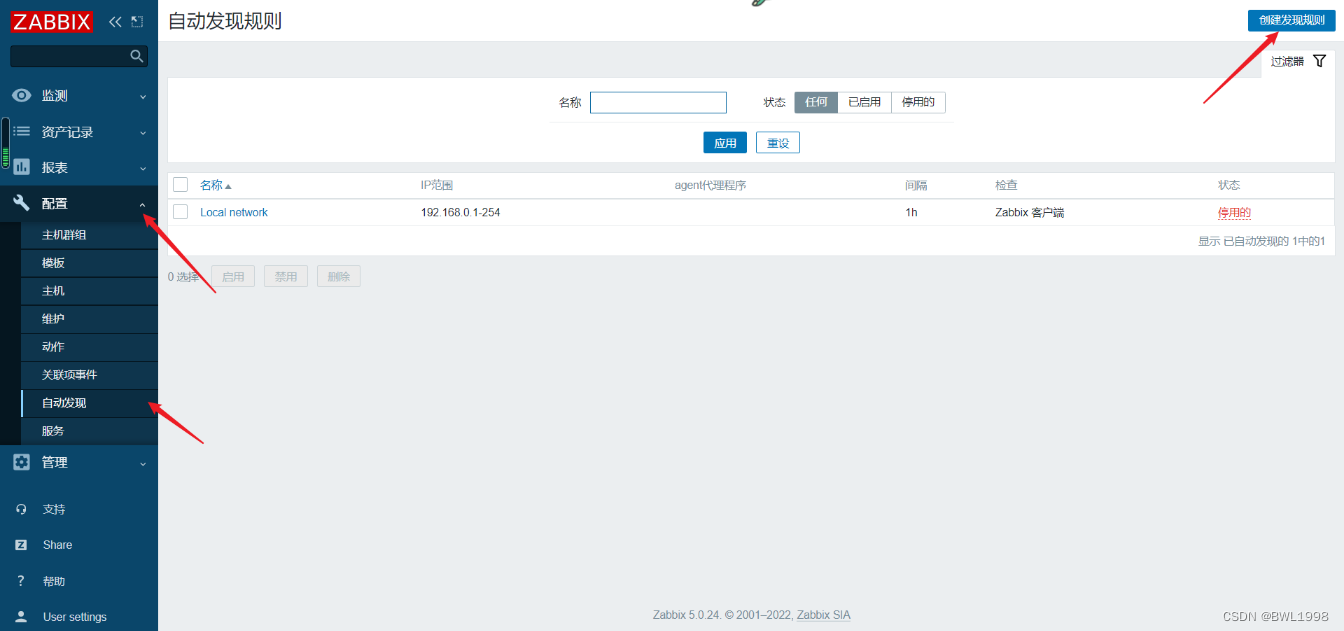
Task: Click the 启用 bulk action button
Action: [233, 276]
